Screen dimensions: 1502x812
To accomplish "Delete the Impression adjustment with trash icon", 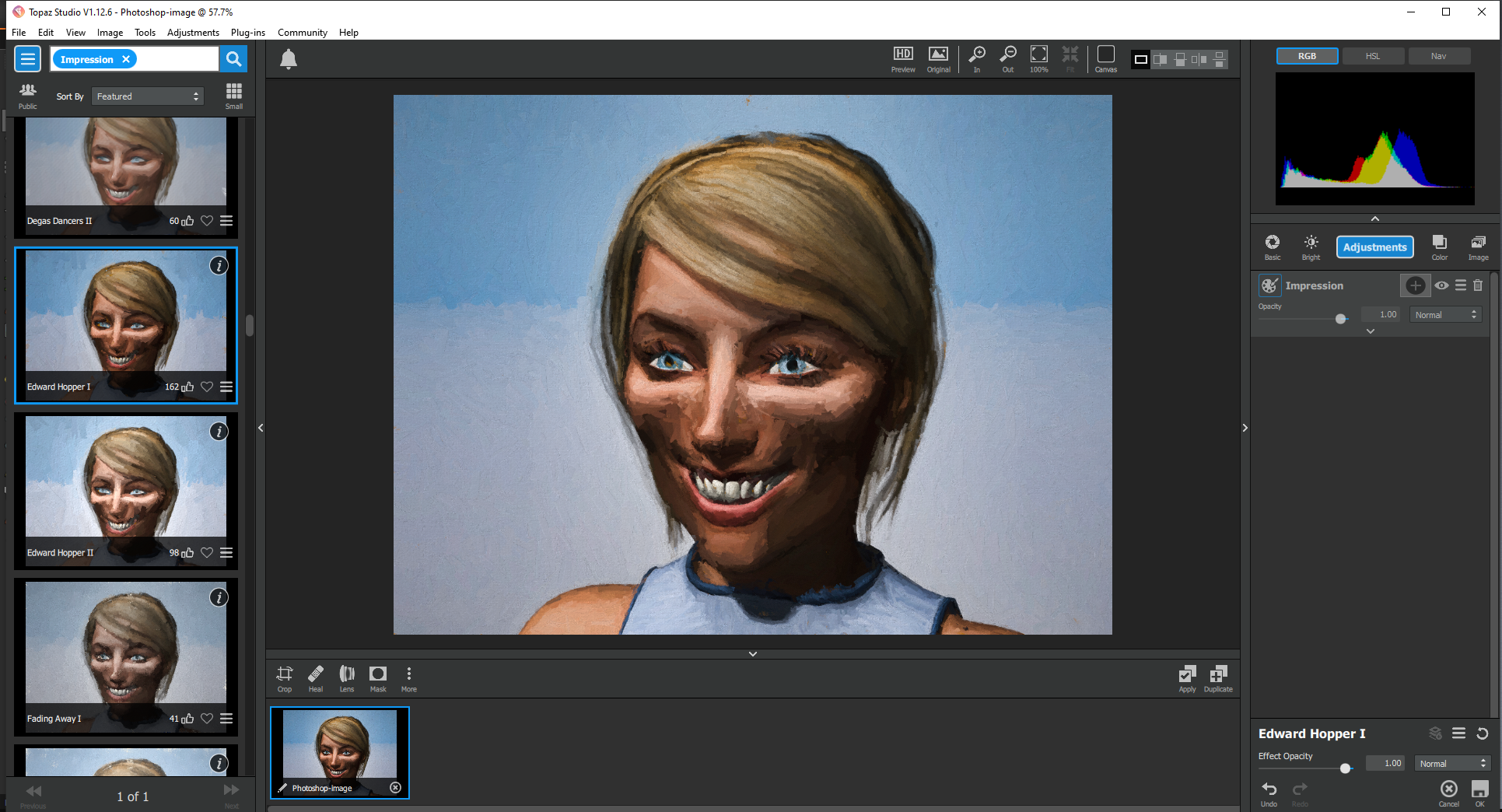I will tap(1478, 285).
